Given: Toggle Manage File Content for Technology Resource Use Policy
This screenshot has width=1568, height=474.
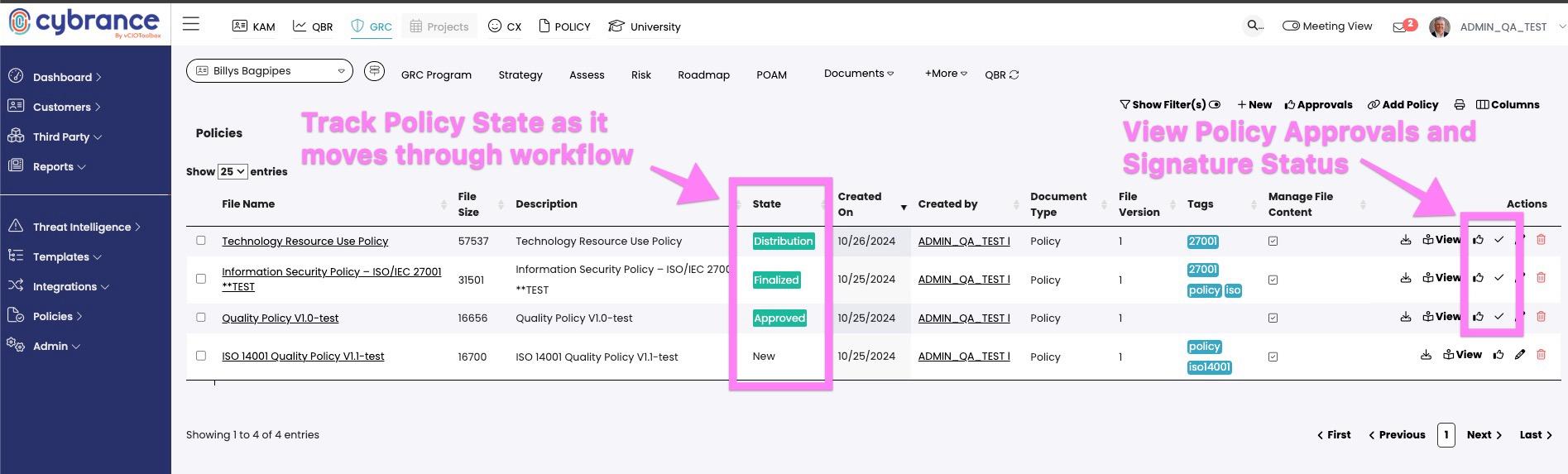Looking at the screenshot, I should pyautogui.click(x=1273, y=242).
